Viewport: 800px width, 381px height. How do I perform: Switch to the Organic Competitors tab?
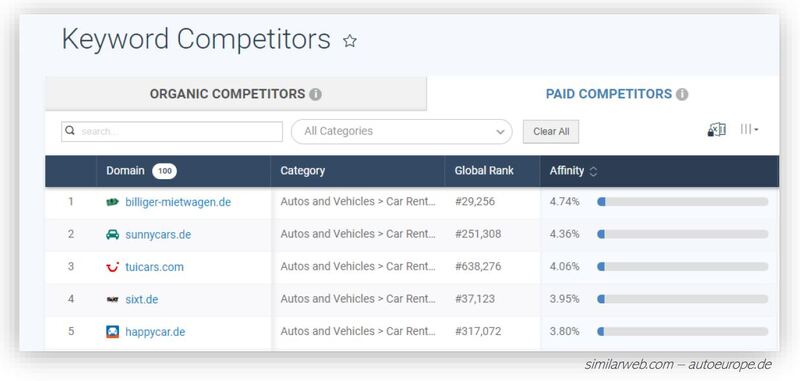(x=236, y=94)
